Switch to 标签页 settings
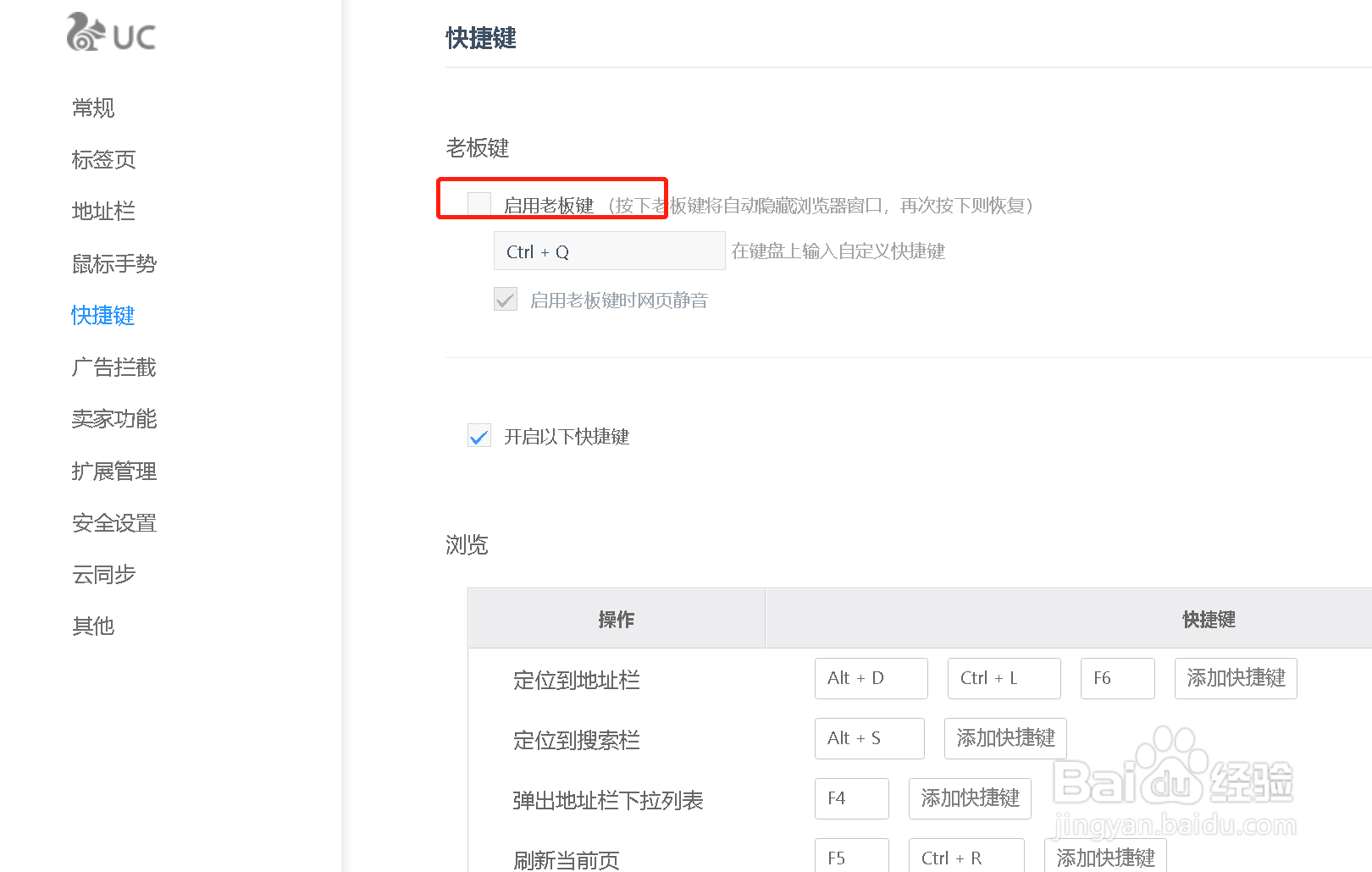The height and width of the screenshot is (872, 1372). pyautogui.click(x=103, y=160)
